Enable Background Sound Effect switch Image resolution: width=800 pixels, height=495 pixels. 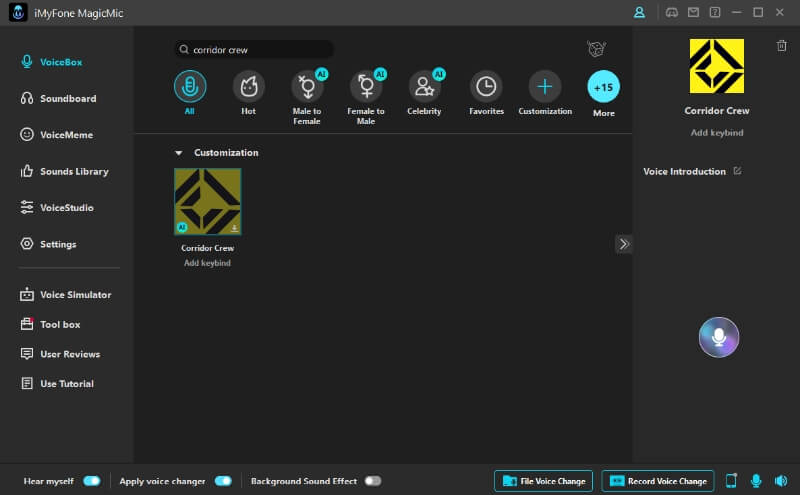pyautogui.click(x=373, y=481)
